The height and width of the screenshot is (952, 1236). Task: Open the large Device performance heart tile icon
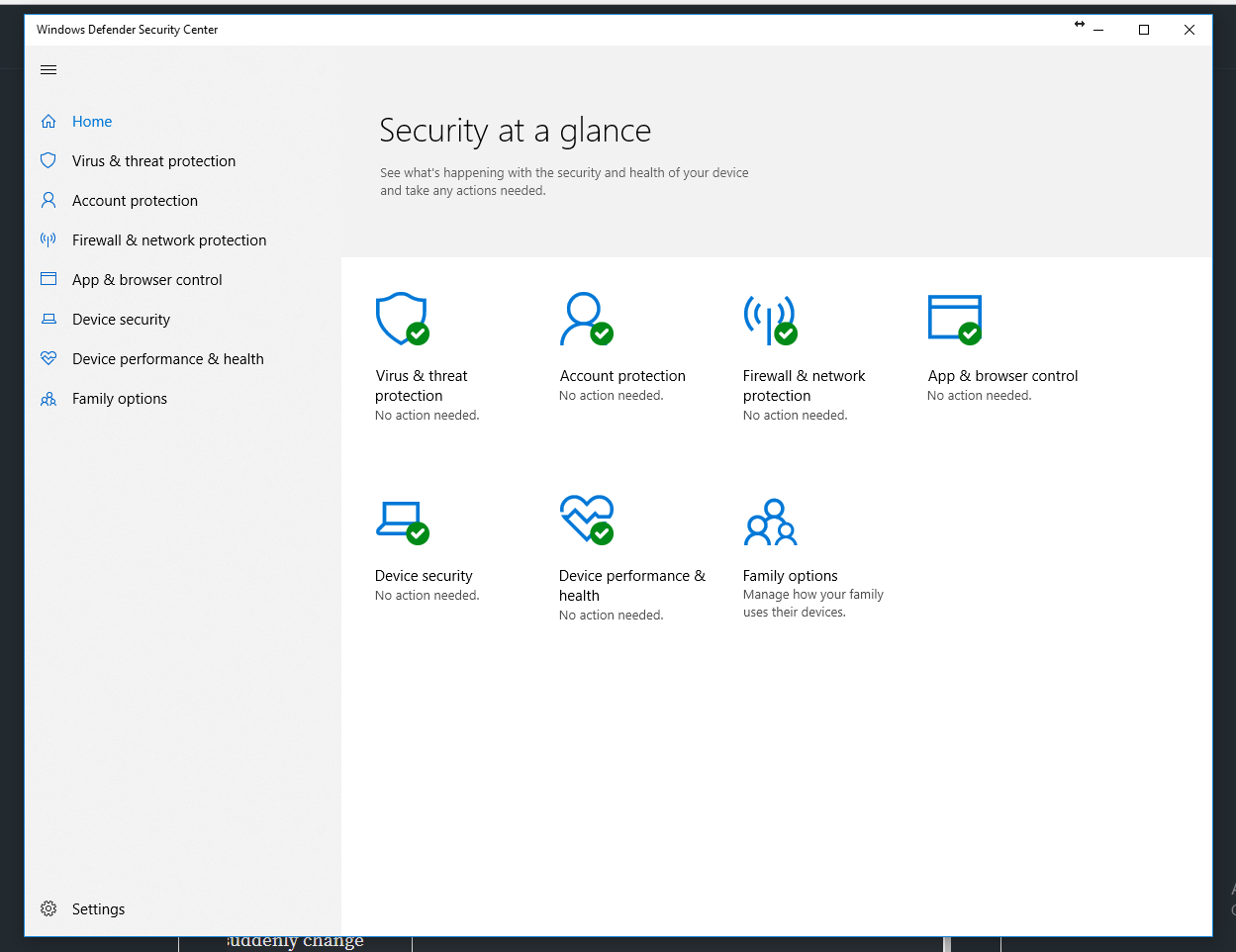[586, 520]
